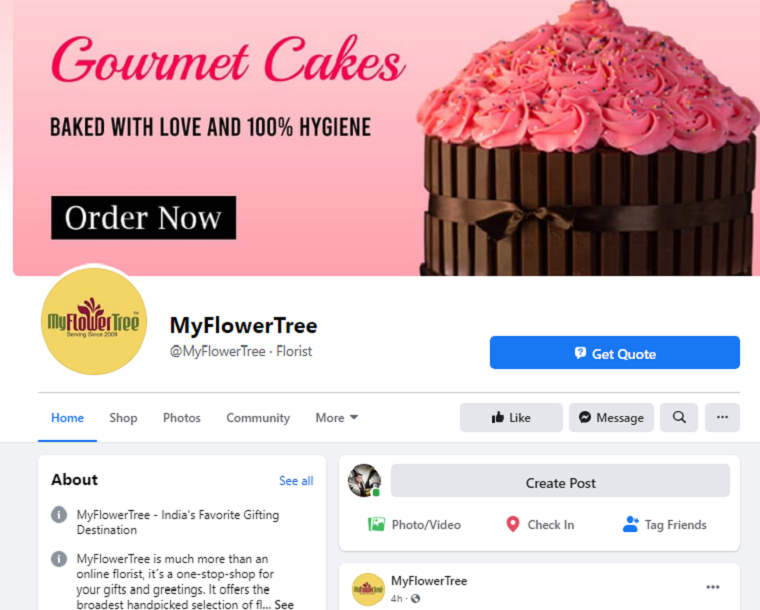Select the Home tab
The width and height of the screenshot is (760, 610).
point(67,418)
